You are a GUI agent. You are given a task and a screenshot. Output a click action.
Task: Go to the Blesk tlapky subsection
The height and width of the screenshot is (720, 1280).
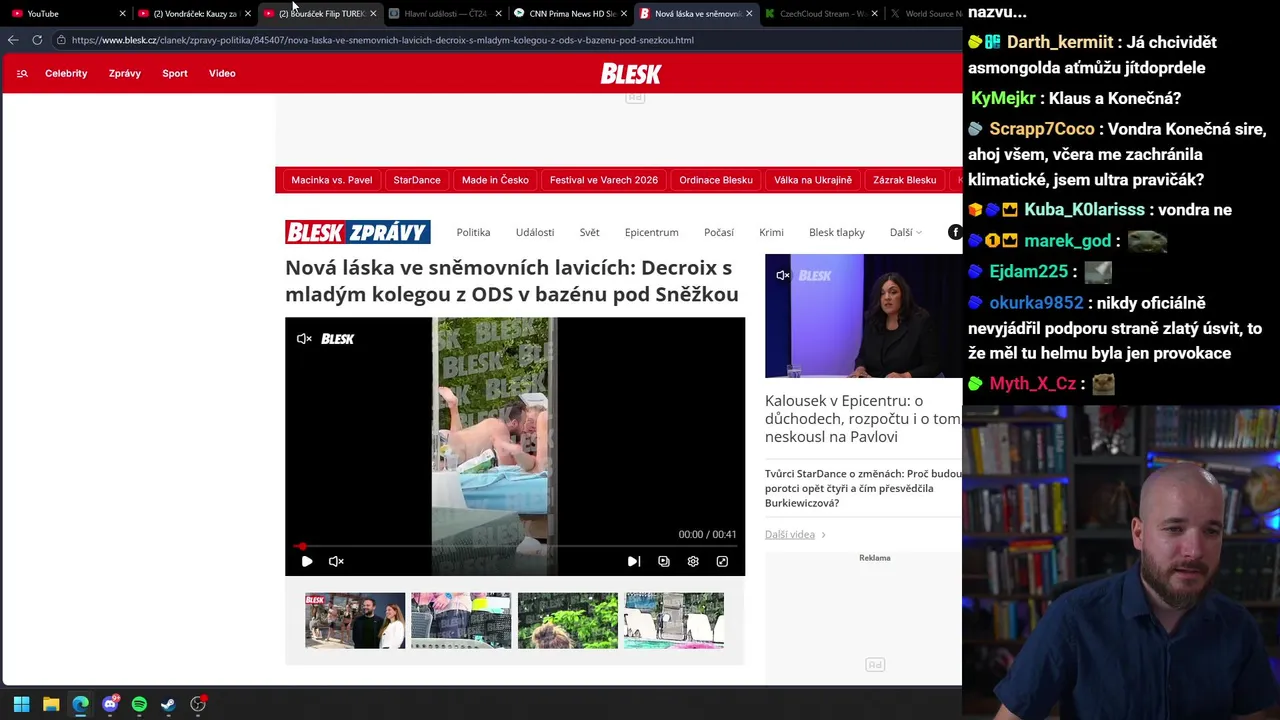(837, 232)
